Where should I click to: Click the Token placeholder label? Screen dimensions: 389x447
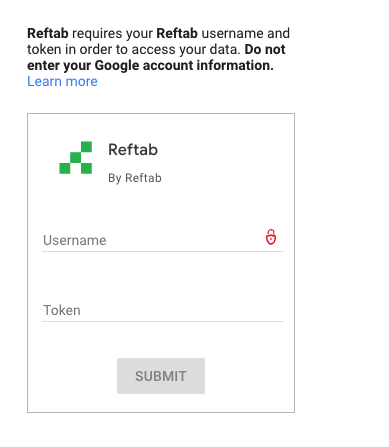pyautogui.click(x=62, y=310)
